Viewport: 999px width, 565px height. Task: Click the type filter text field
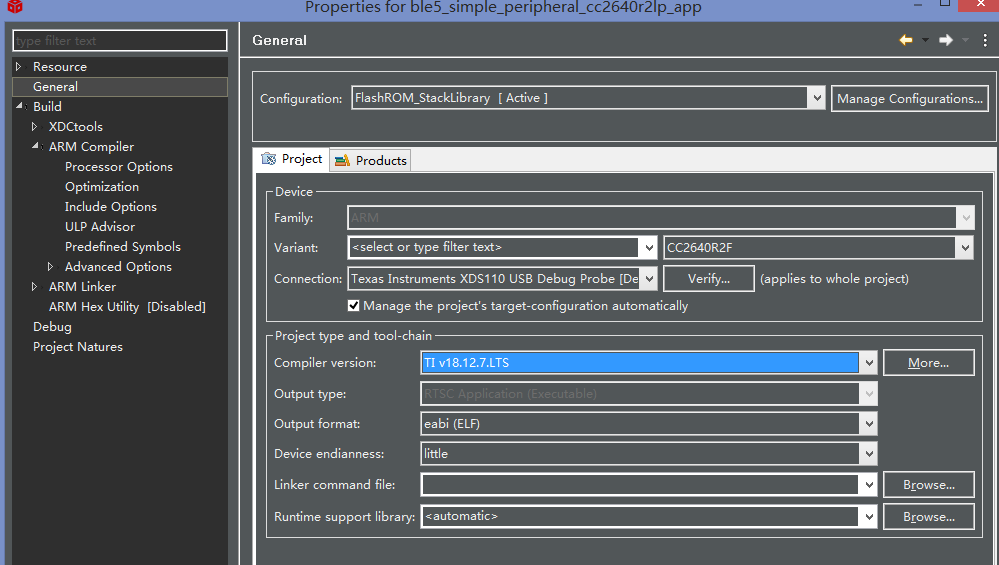coord(120,41)
